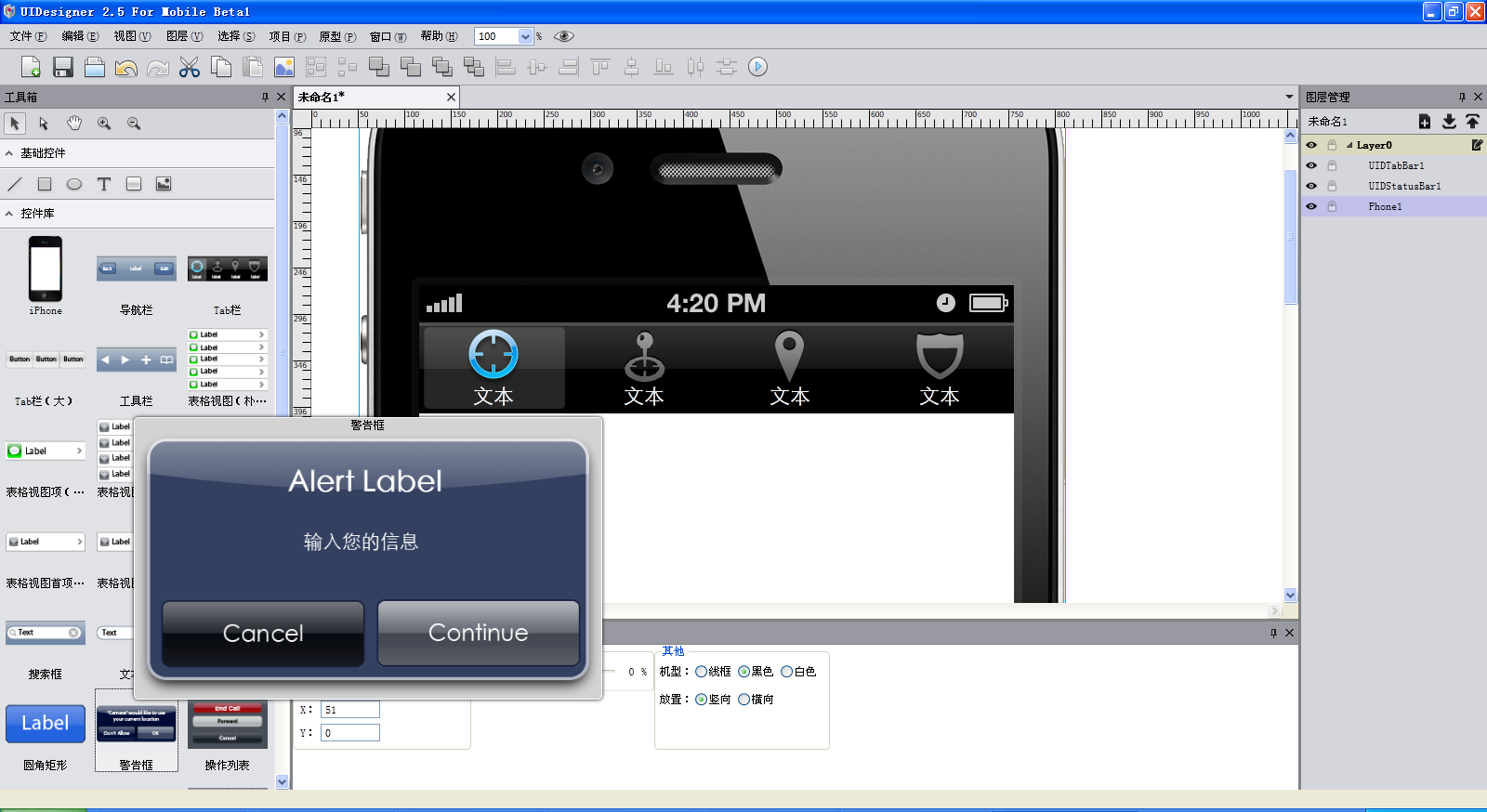Toggle the preview eye icon beside zoom
The height and width of the screenshot is (812, 1487).
[564, 36]
